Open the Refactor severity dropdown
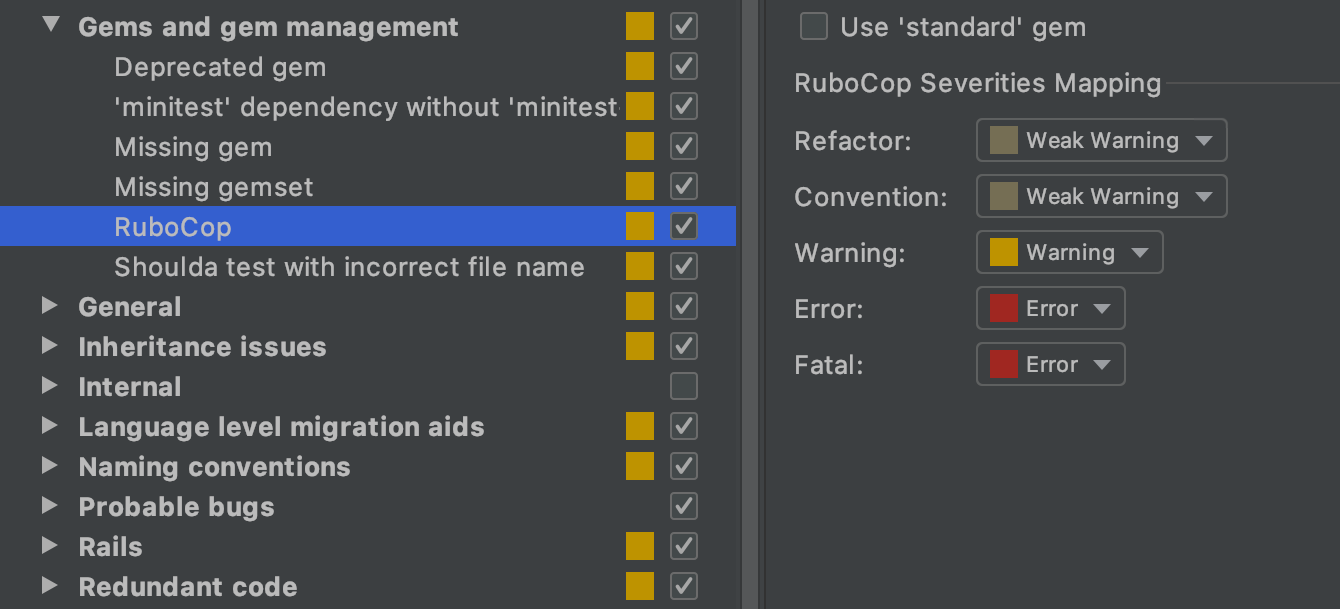This screenshot has width=1340, height=609. 1100,140
